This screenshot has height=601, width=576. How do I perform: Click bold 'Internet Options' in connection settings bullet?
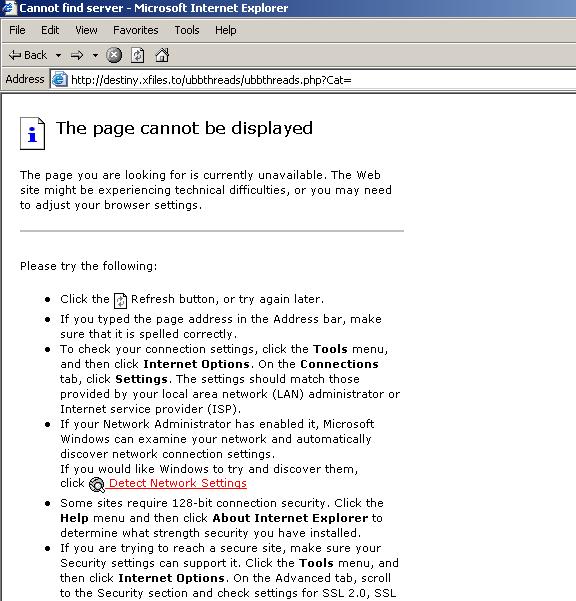coord(197,364)
